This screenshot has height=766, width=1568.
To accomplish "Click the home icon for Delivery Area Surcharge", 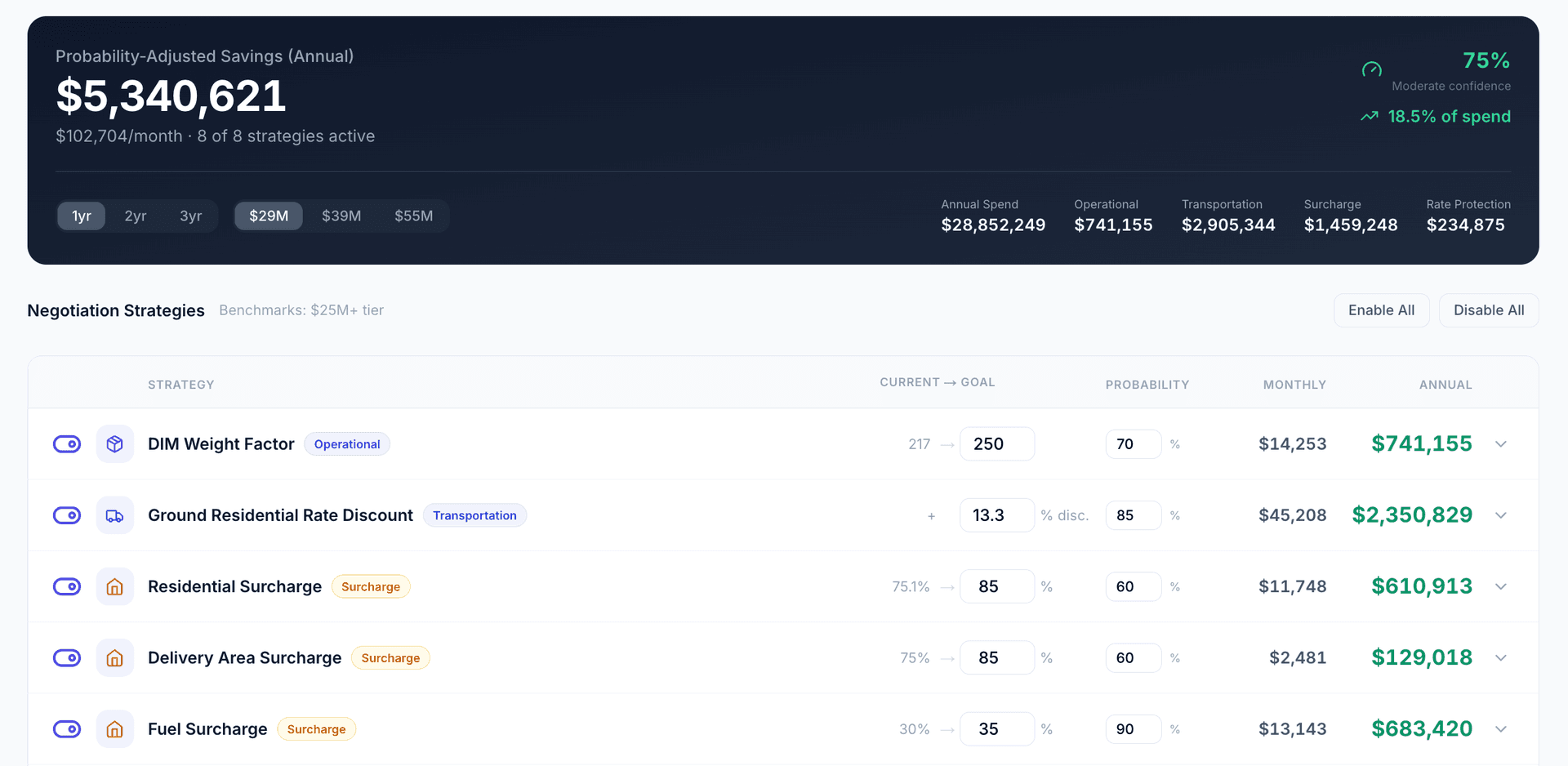I will pos(114,657).
